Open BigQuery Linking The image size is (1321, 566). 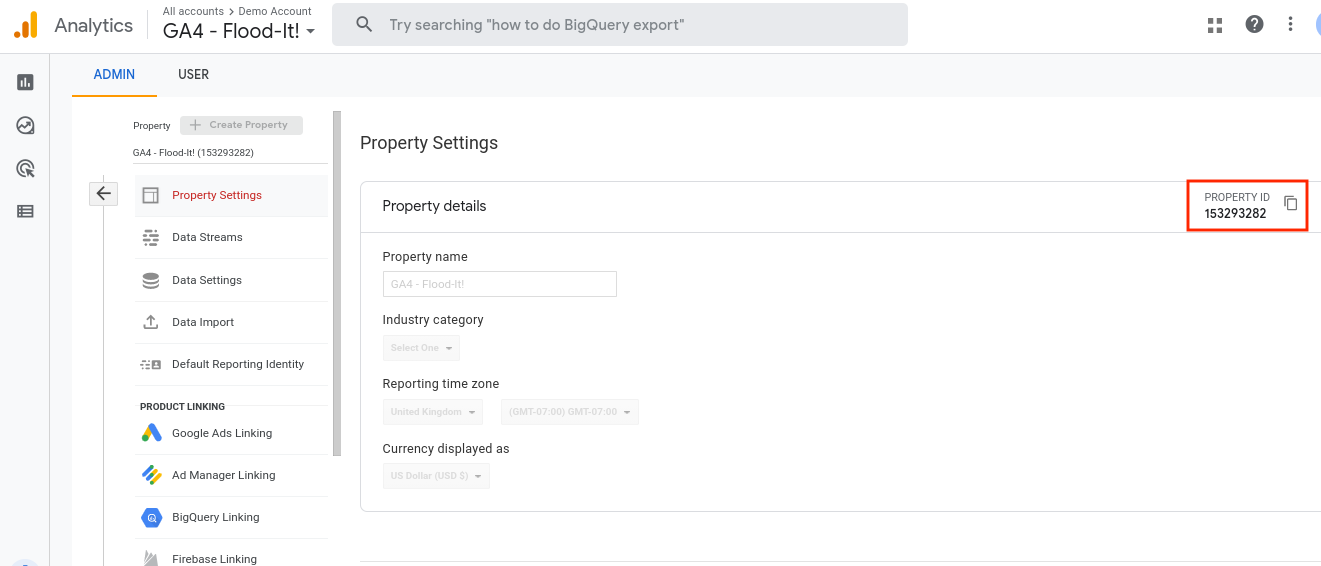click(231, 517)
